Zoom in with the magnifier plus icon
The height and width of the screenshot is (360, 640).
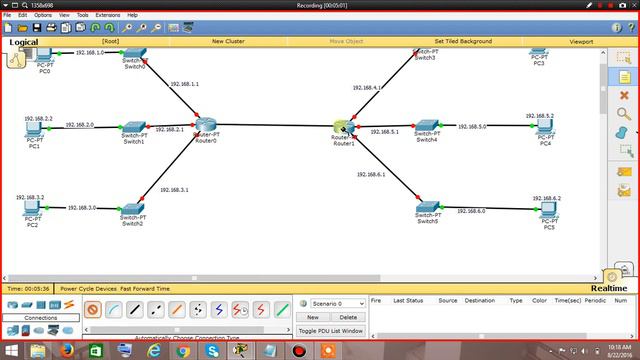click(x=127, y=28)
